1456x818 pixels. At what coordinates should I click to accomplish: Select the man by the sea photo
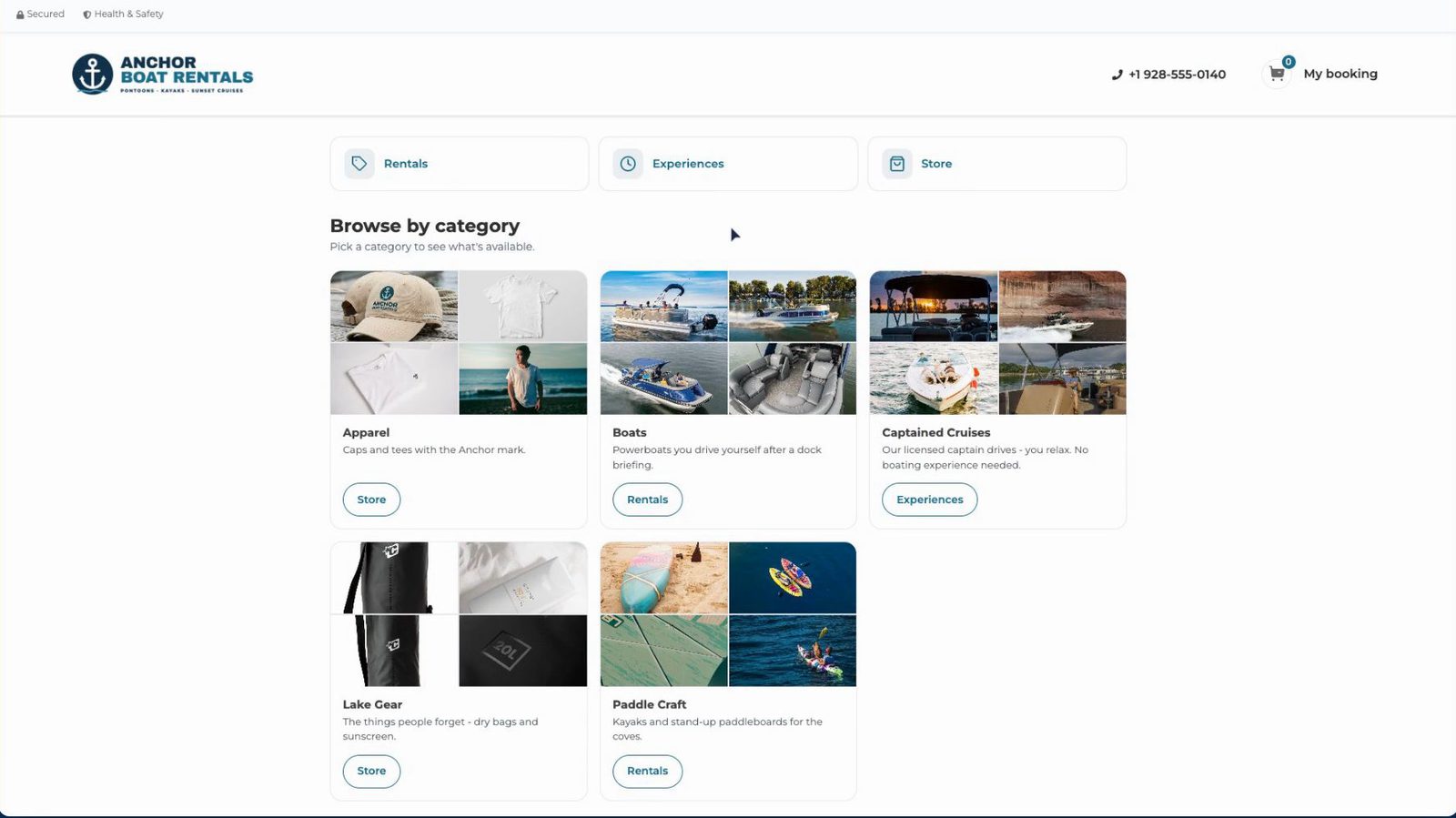523,379
